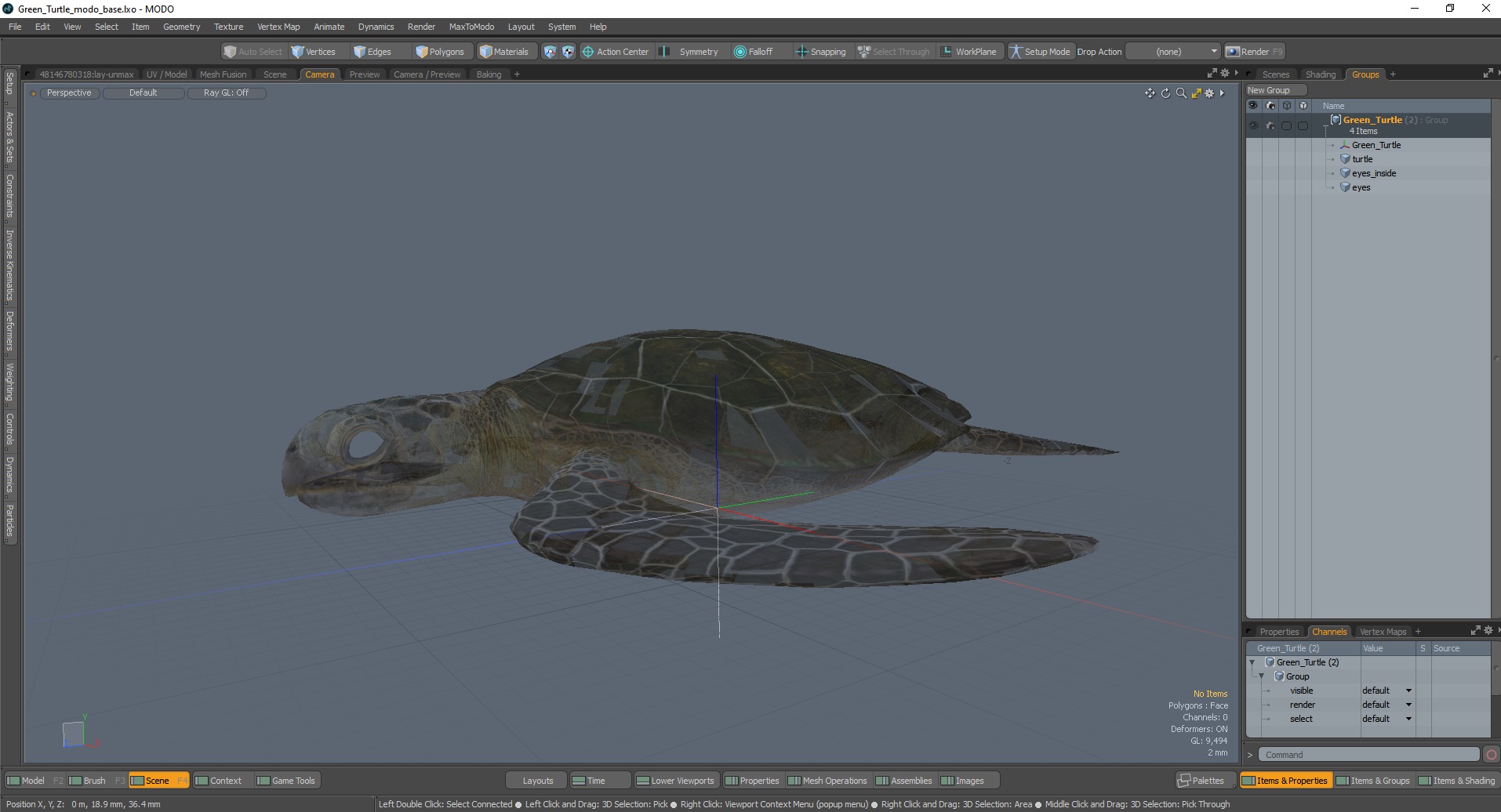The width and height of the screenshot is (1501, 812).
Task: Click the yellow maximize viewport icon
Action: (1196, 93)
